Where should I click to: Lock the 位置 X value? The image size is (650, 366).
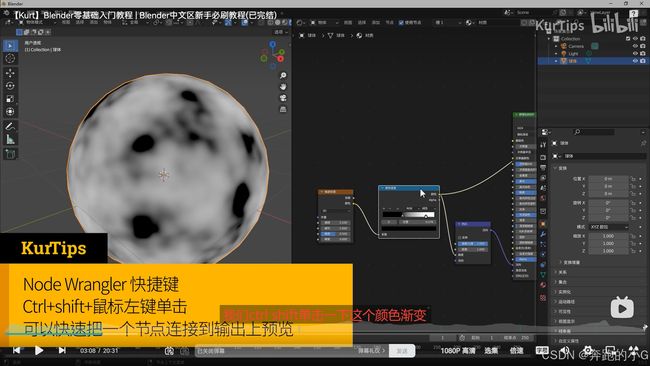coord(633,179)
